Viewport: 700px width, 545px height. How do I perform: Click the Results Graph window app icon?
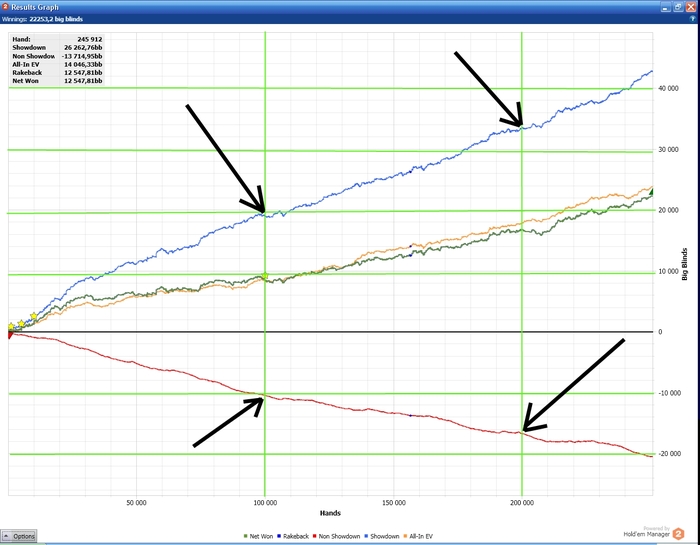[x=5, y=6]
